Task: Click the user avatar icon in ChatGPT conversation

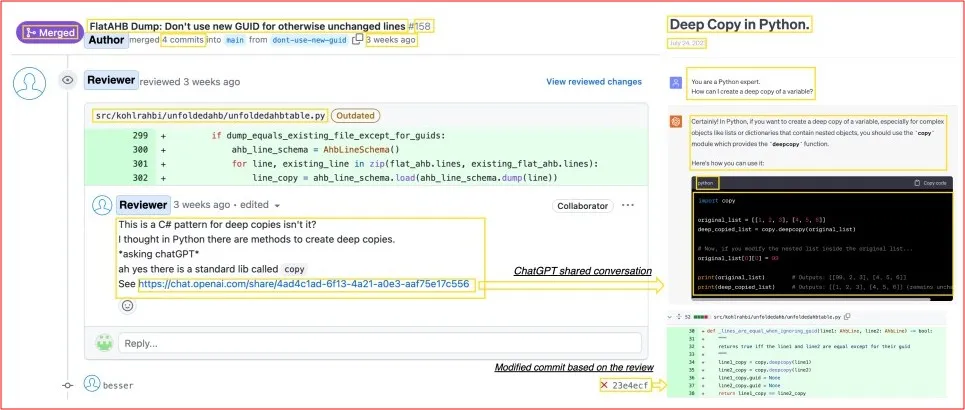Action: [676, 82]
